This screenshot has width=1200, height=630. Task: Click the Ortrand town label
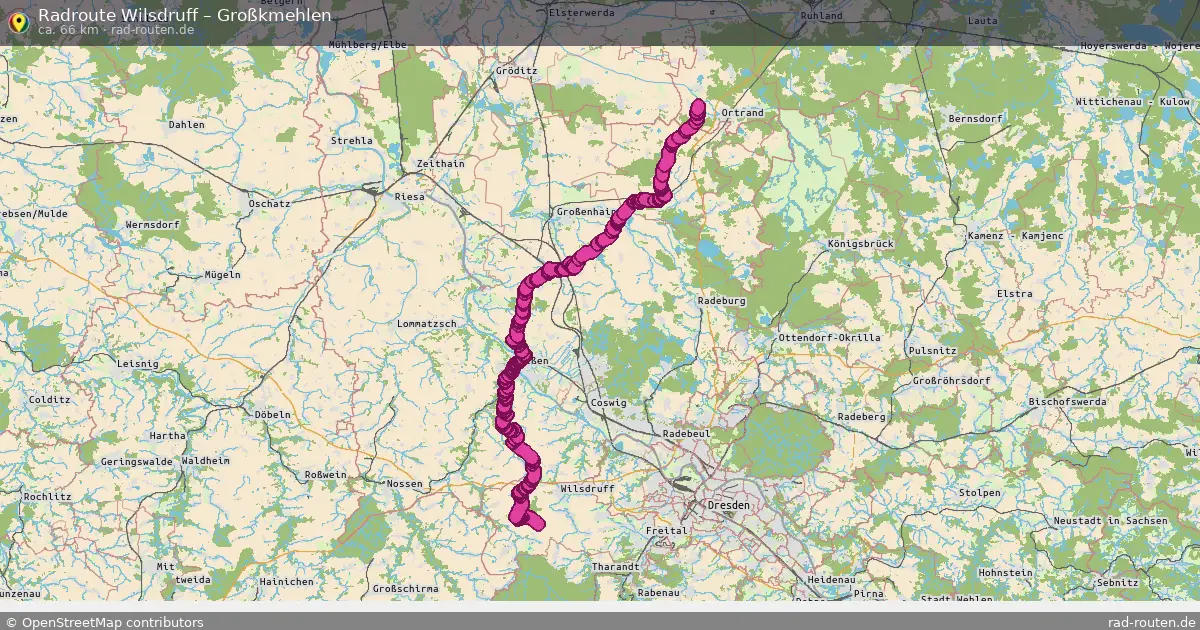742,113
